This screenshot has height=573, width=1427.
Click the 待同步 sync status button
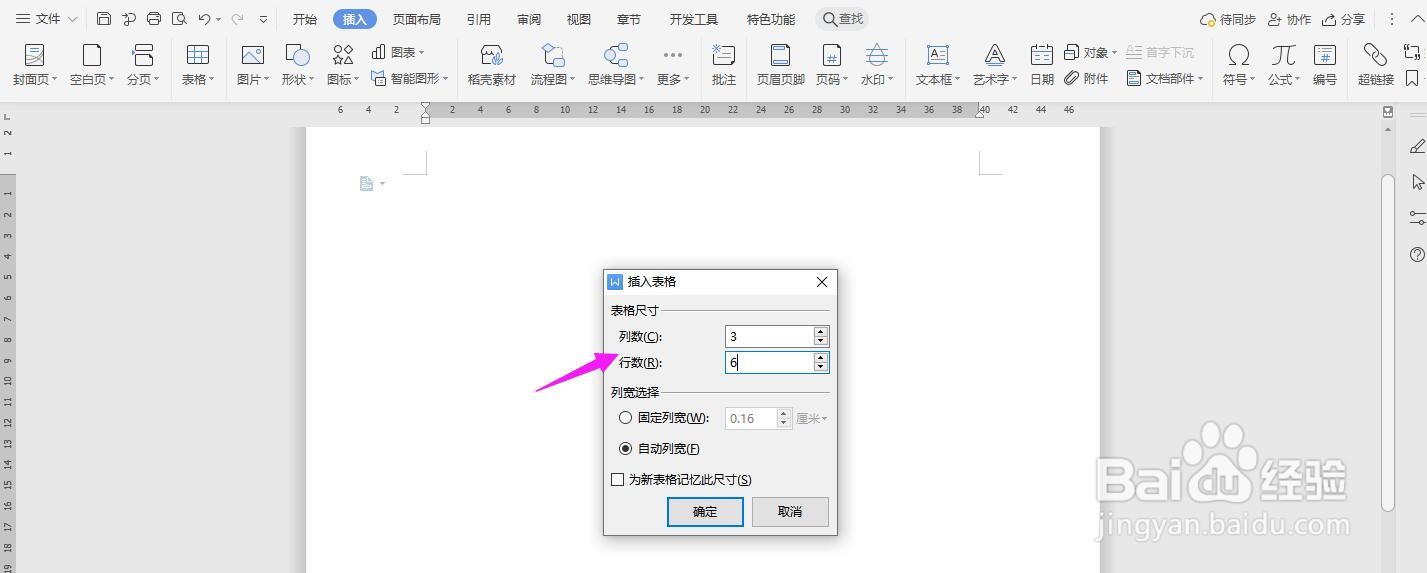coord(1228,19)
